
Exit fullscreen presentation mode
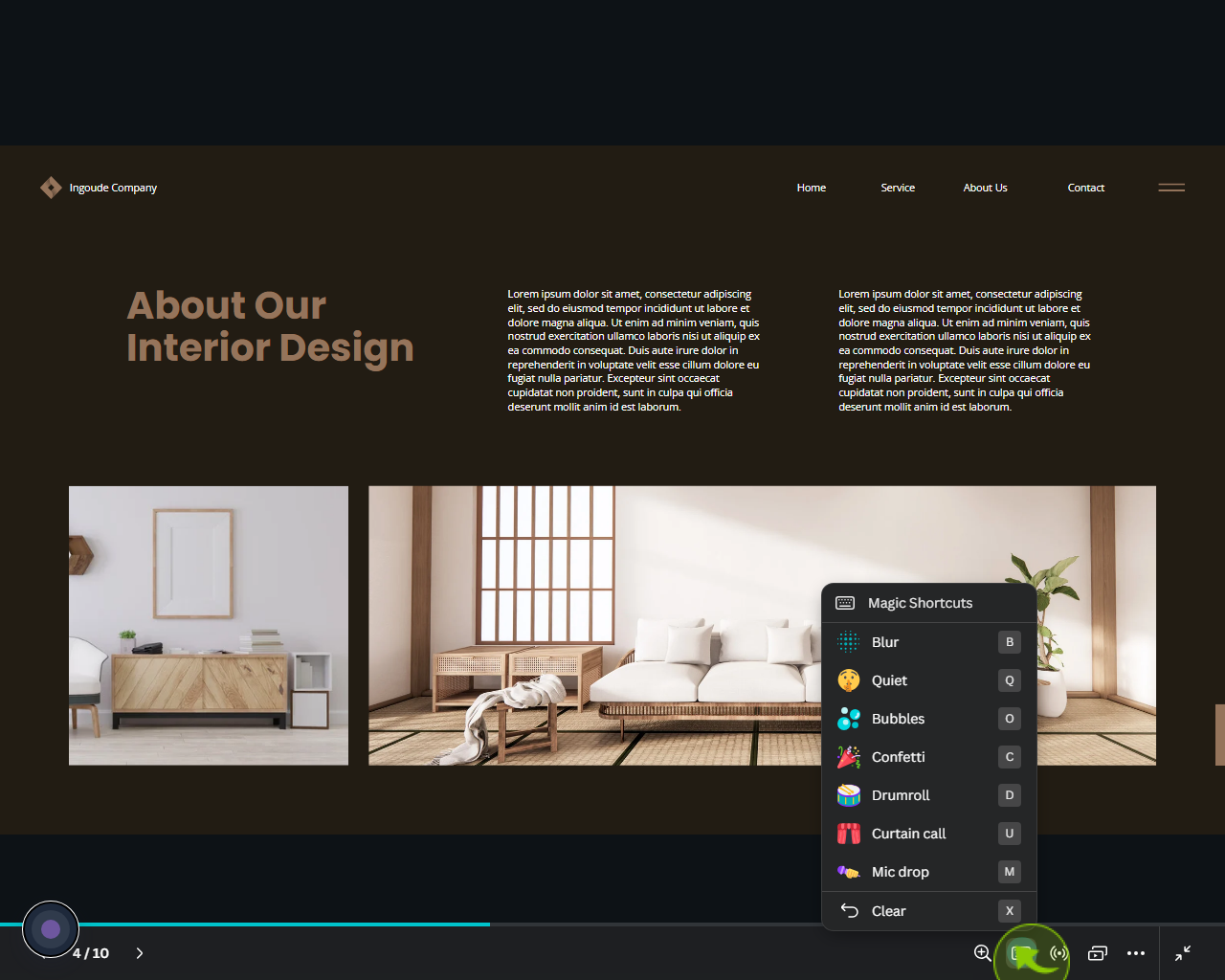[1183, 953]
